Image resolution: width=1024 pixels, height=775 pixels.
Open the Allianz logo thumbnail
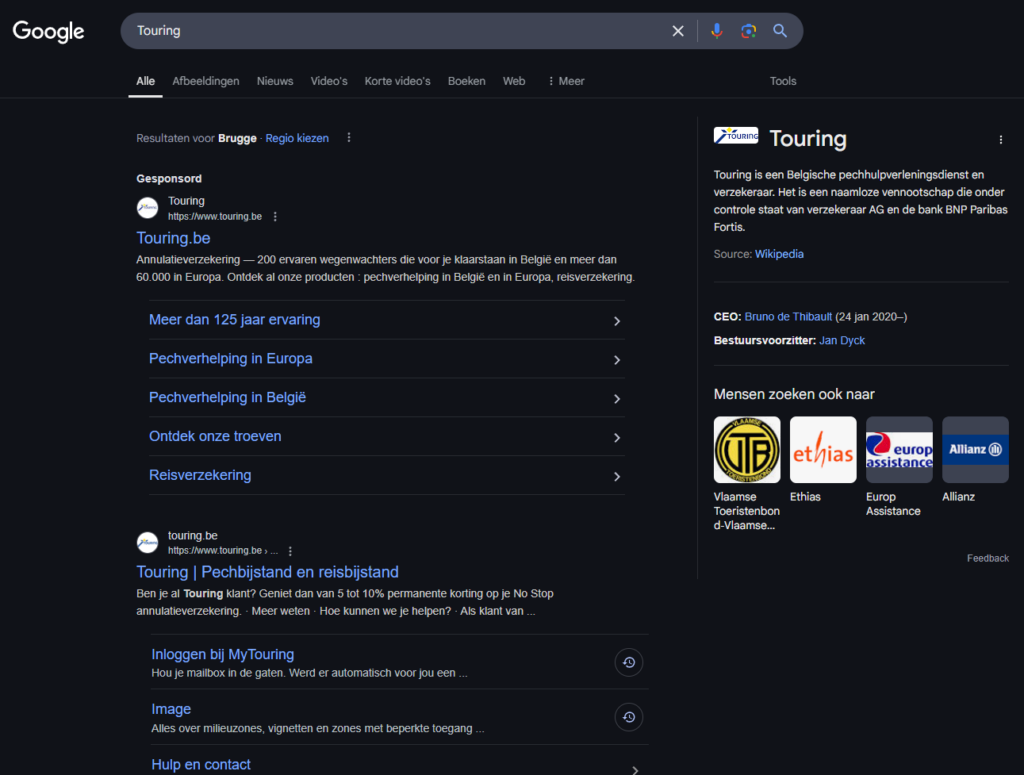tap(975, 450)
